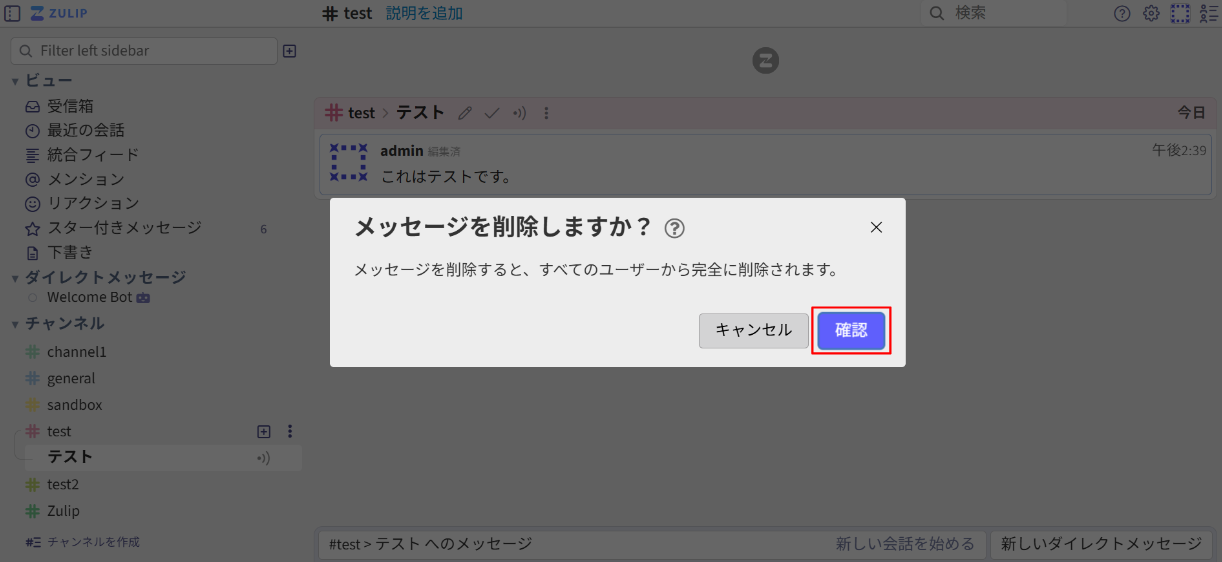This screenshot has height=562, width=1222.
Task: Toggle the left sidebar icon beside Zulip logo
Action: tap(13, 13)
